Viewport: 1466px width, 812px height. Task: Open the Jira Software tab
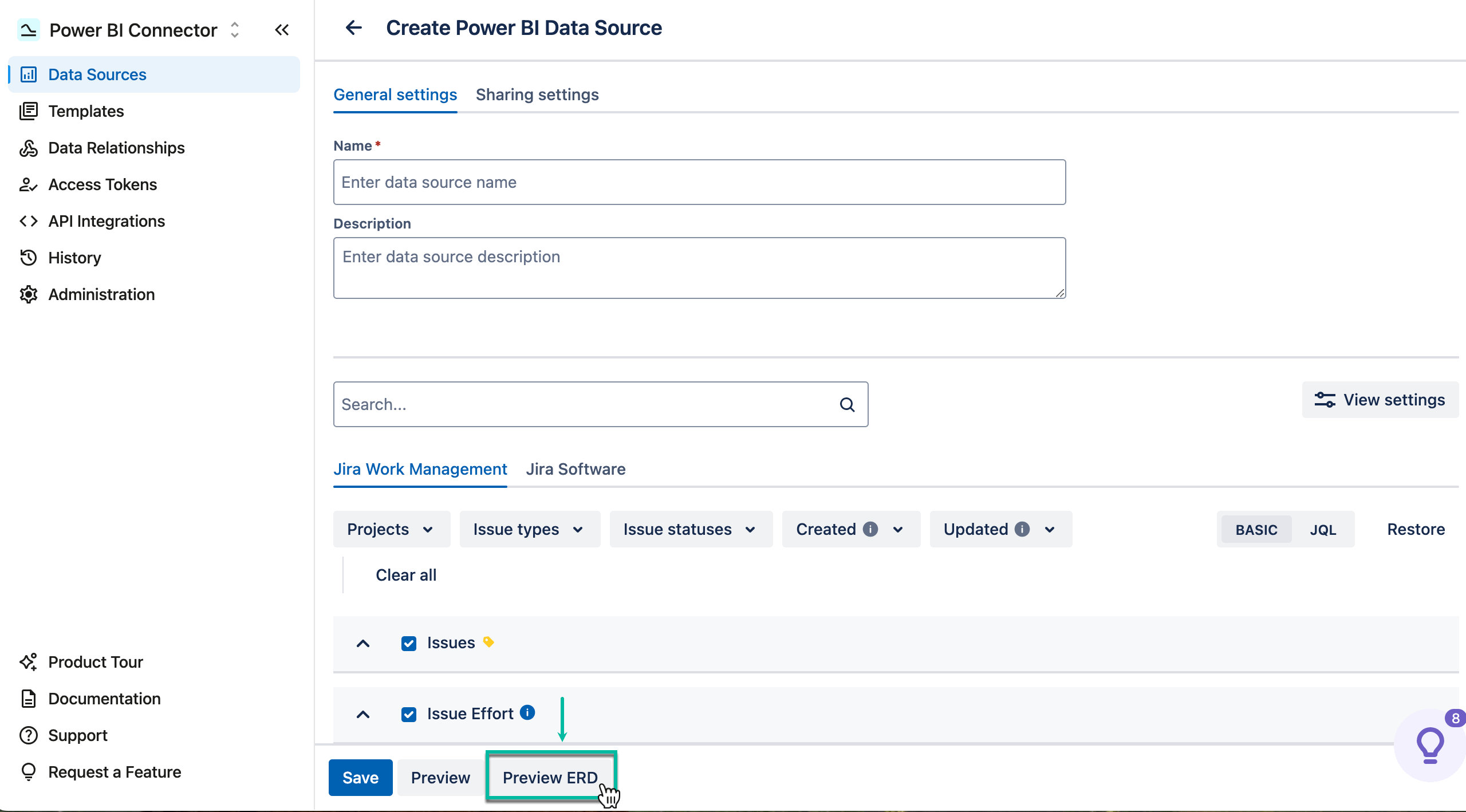click(x=576, y=469)
